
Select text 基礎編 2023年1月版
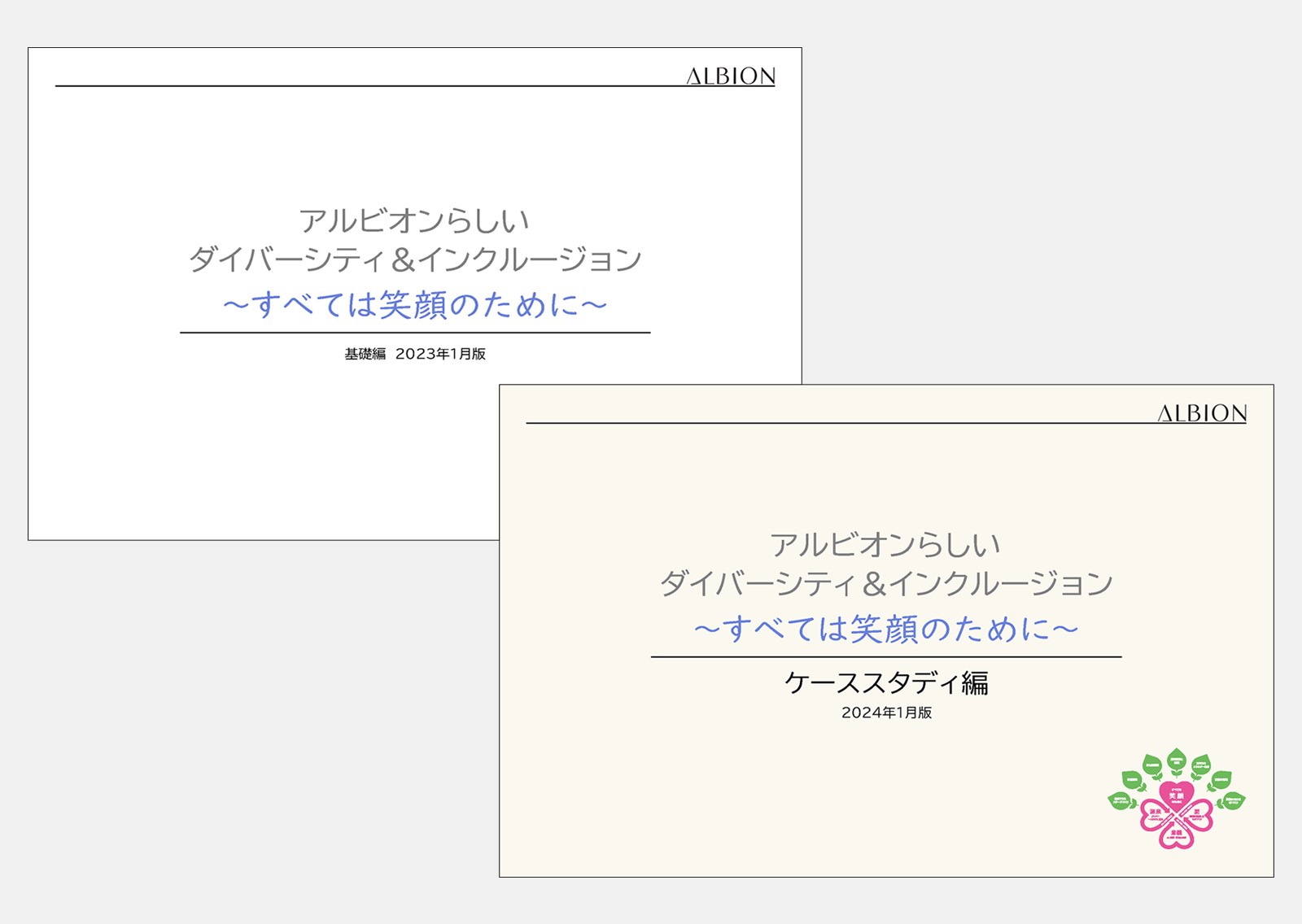coord(415,354)
